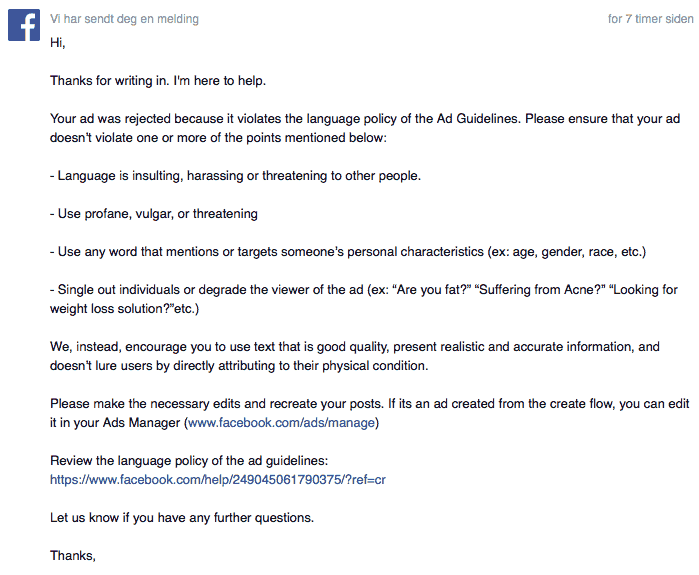Click 'Let us know if you have' sentence
The height and width of the screenshot is (575, 699).
pos(181,517)
